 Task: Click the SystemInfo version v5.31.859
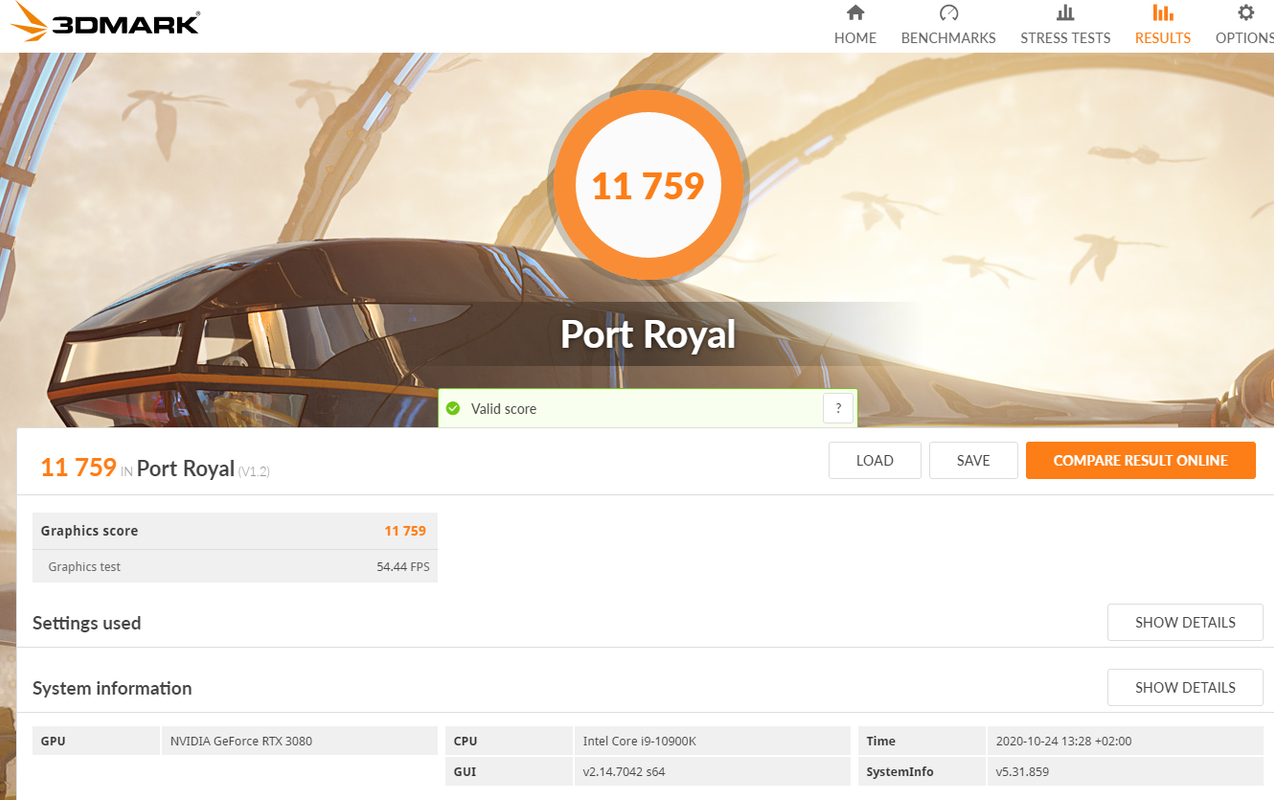click(x=1022, y=771)
